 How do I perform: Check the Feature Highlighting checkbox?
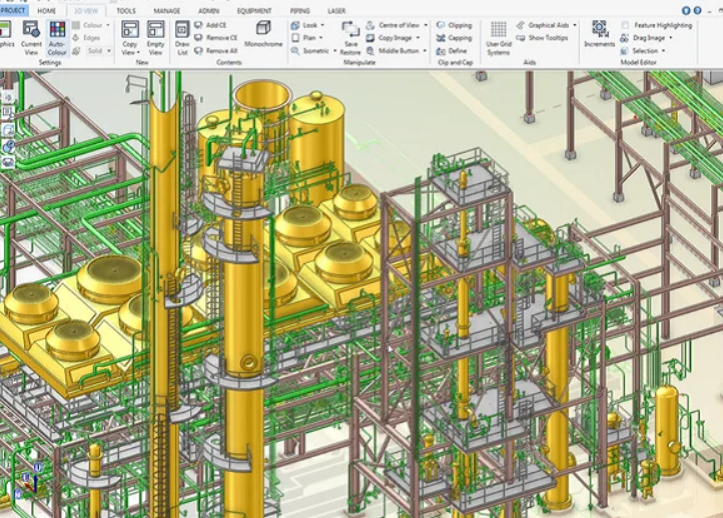[625, 25]
